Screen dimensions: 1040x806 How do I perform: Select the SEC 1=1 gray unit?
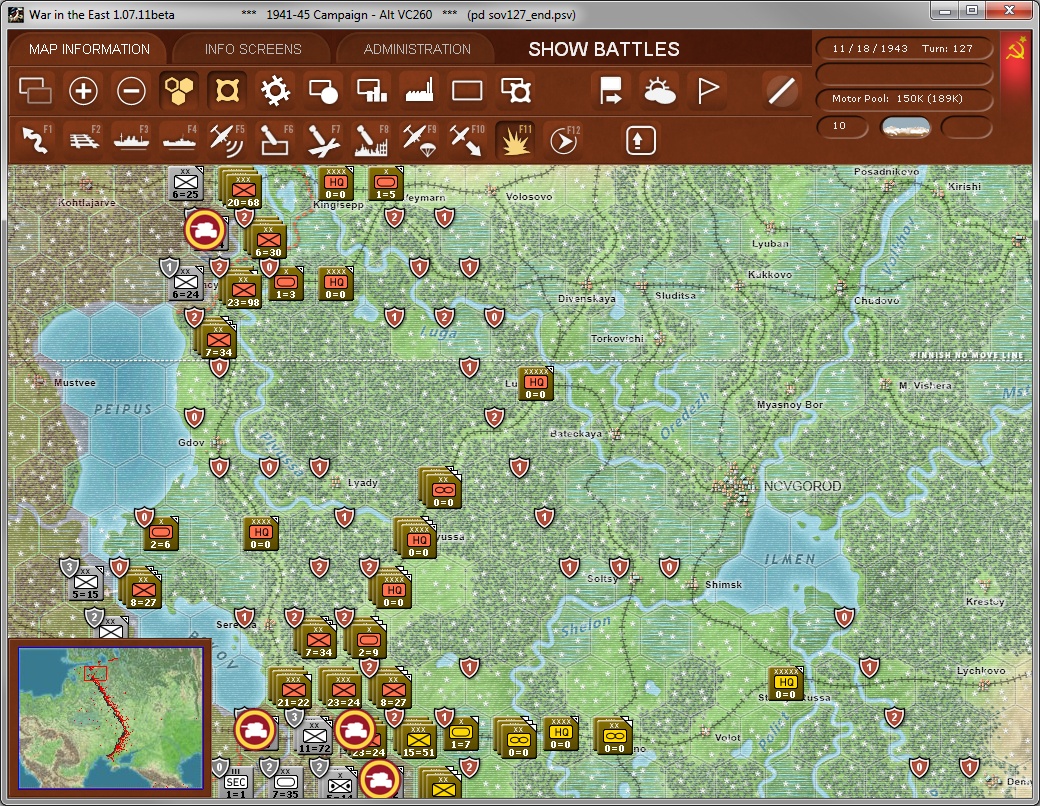tap(235, 782)
